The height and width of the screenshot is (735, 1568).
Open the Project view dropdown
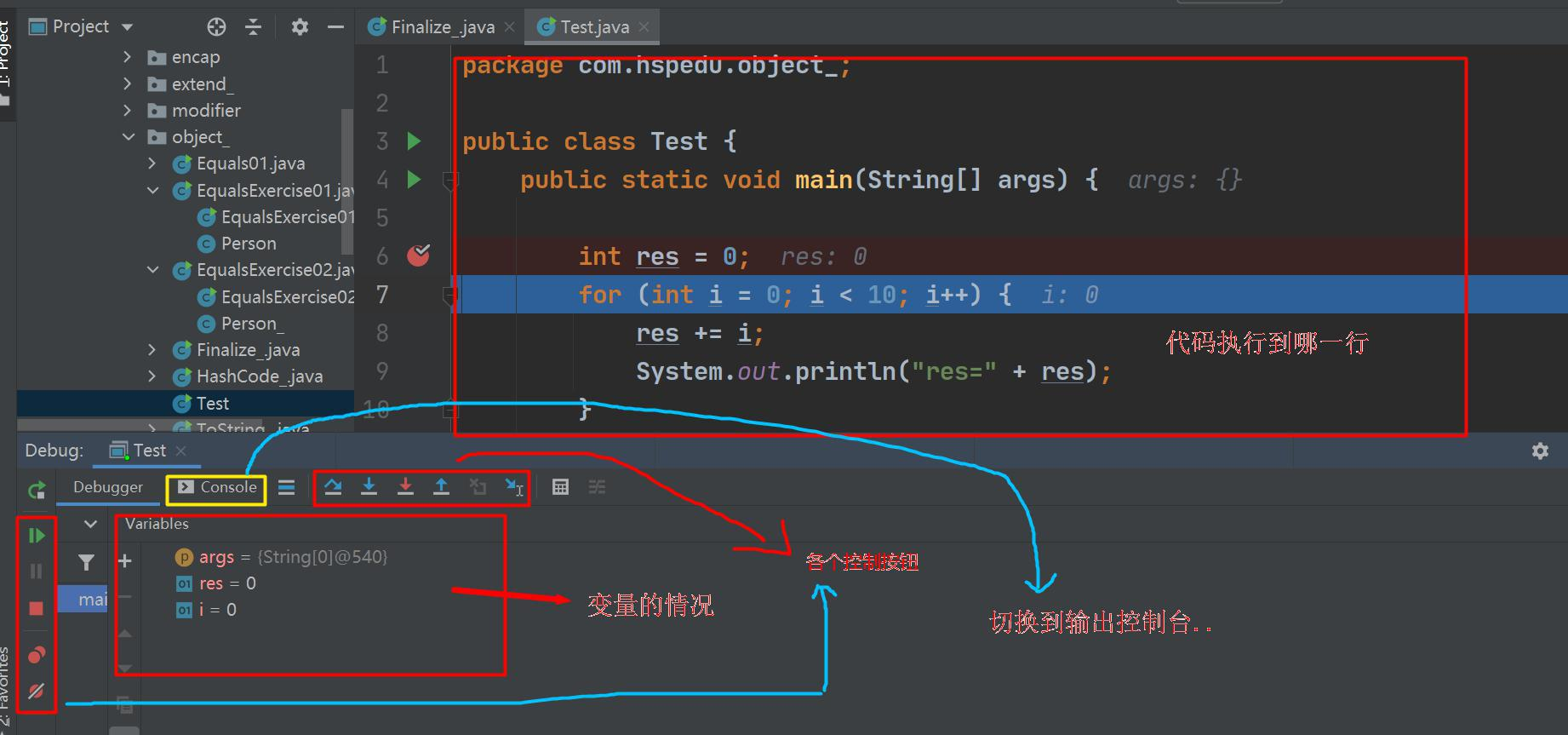[128, 26]
